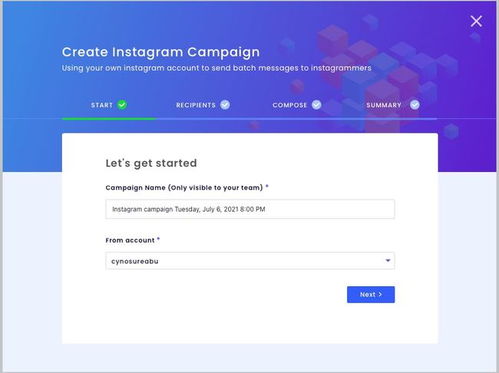499x373 pixels.
Task: Click the subtitle about sending batch messages
Action: click(216, 68)
